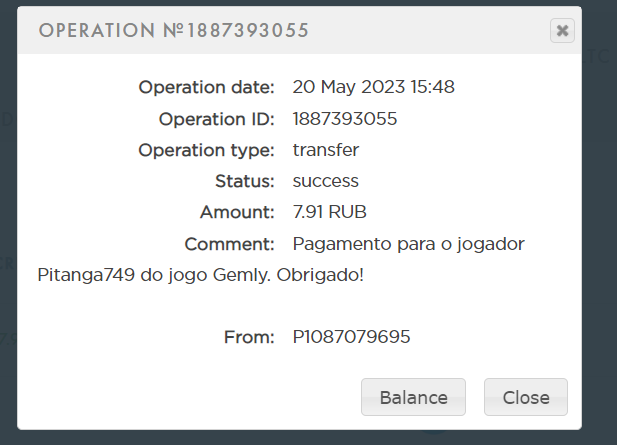Click the success status value
This screenshot has height=445, width=617.
click(x=325, y=181)
